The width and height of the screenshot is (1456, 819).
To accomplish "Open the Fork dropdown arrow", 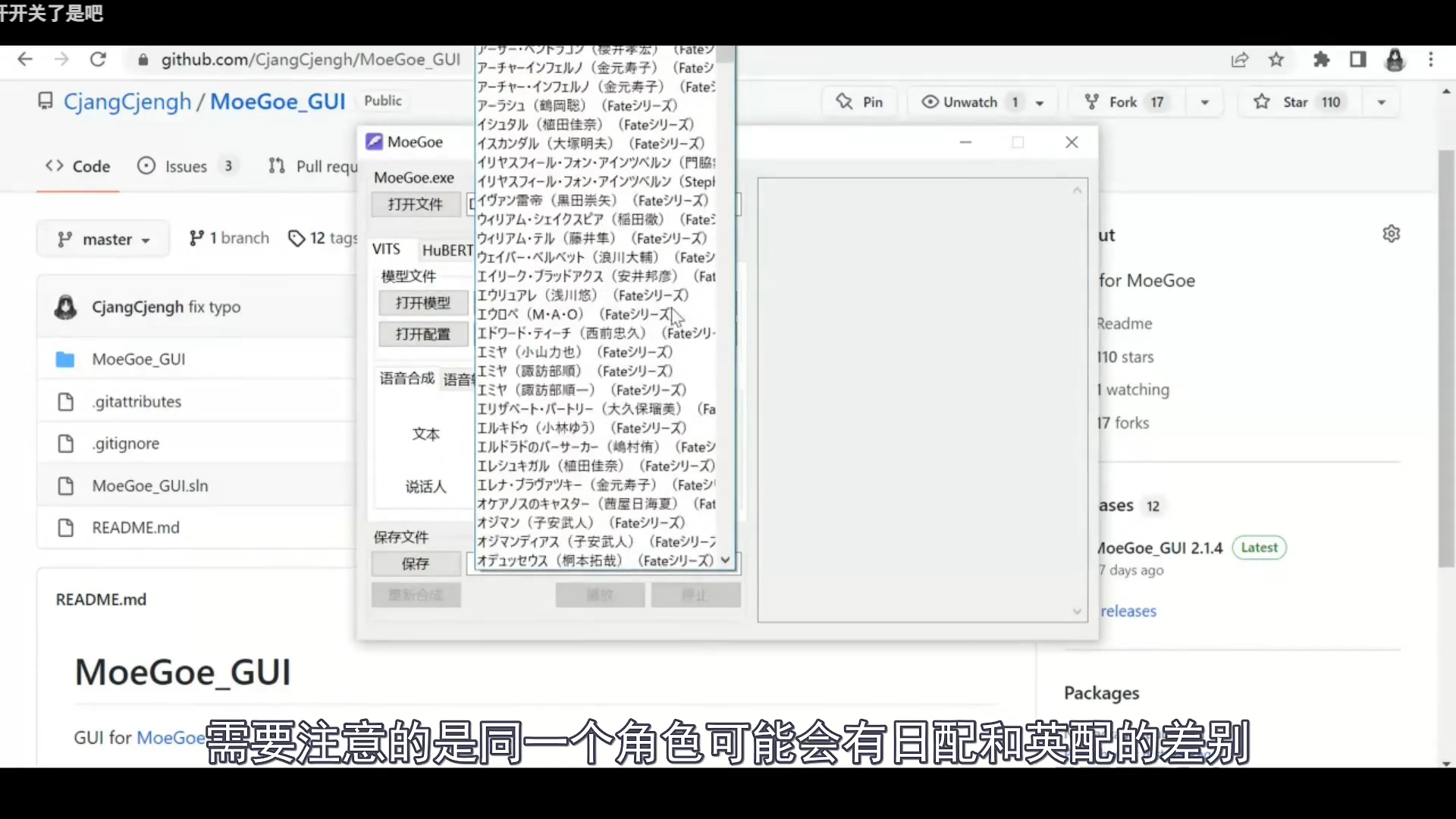I will pyautogui.click(x=1204, y=102).
